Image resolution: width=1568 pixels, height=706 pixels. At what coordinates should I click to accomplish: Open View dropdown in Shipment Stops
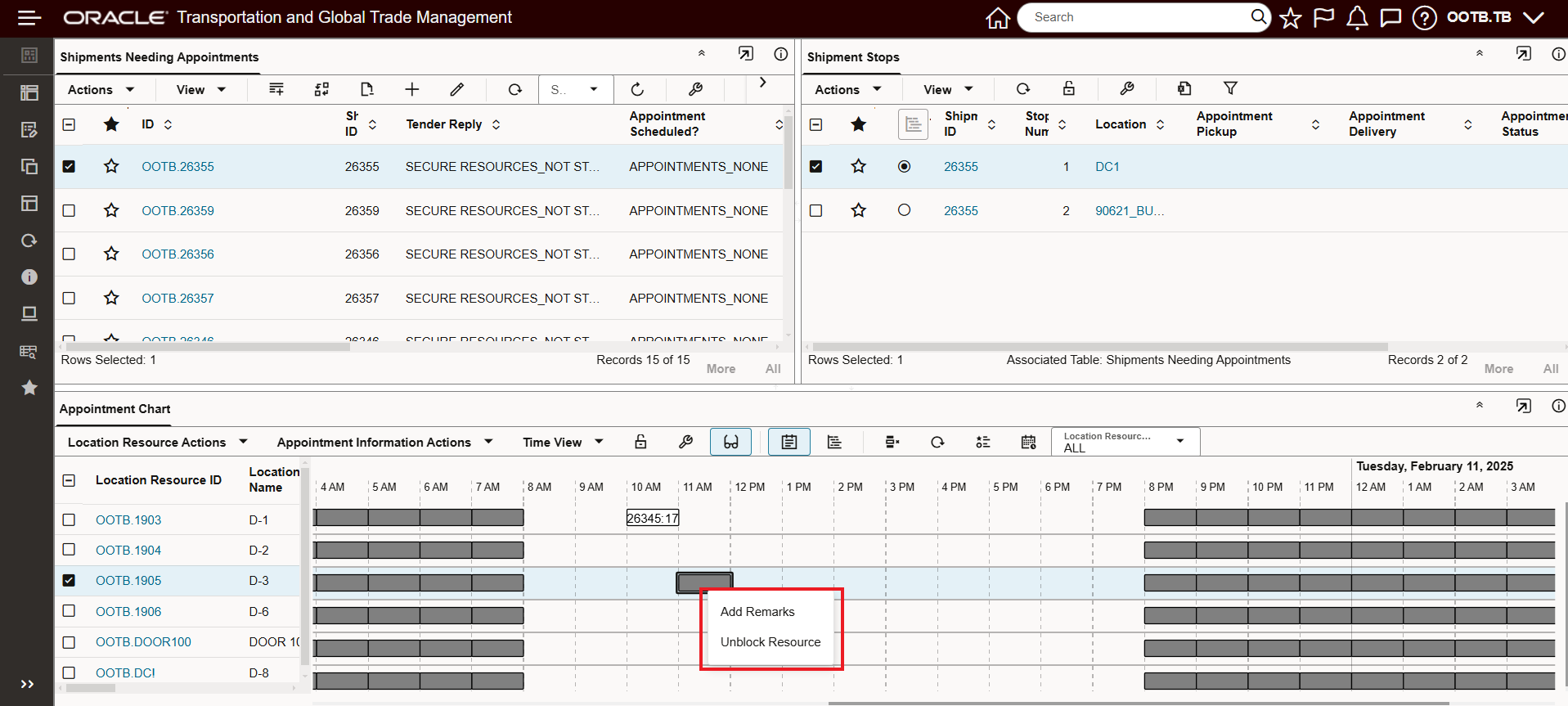click(948, 89)
